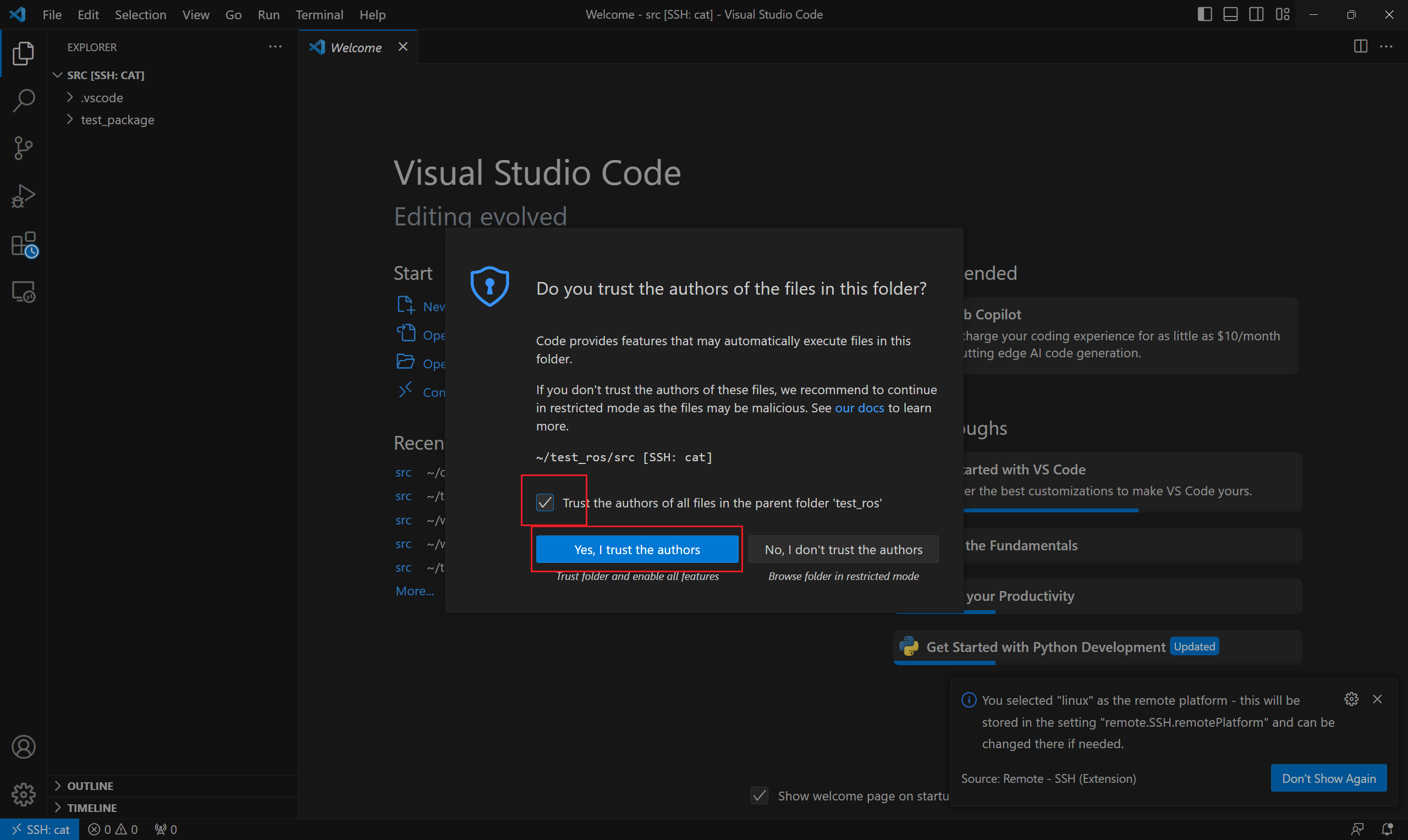Open the Extensions view icon
Screen dimensions: 1408x840
(x=24, y=245)
